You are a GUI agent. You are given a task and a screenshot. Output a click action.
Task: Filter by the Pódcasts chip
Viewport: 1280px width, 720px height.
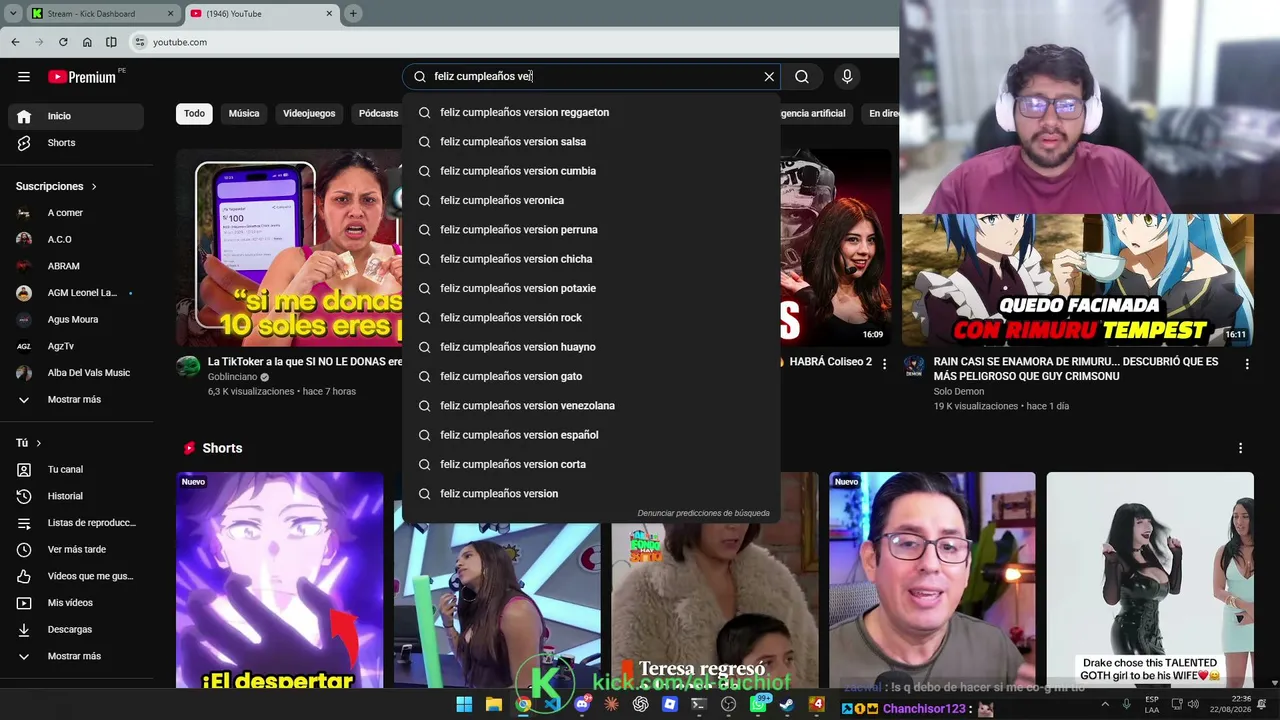(x=378, y=114)
